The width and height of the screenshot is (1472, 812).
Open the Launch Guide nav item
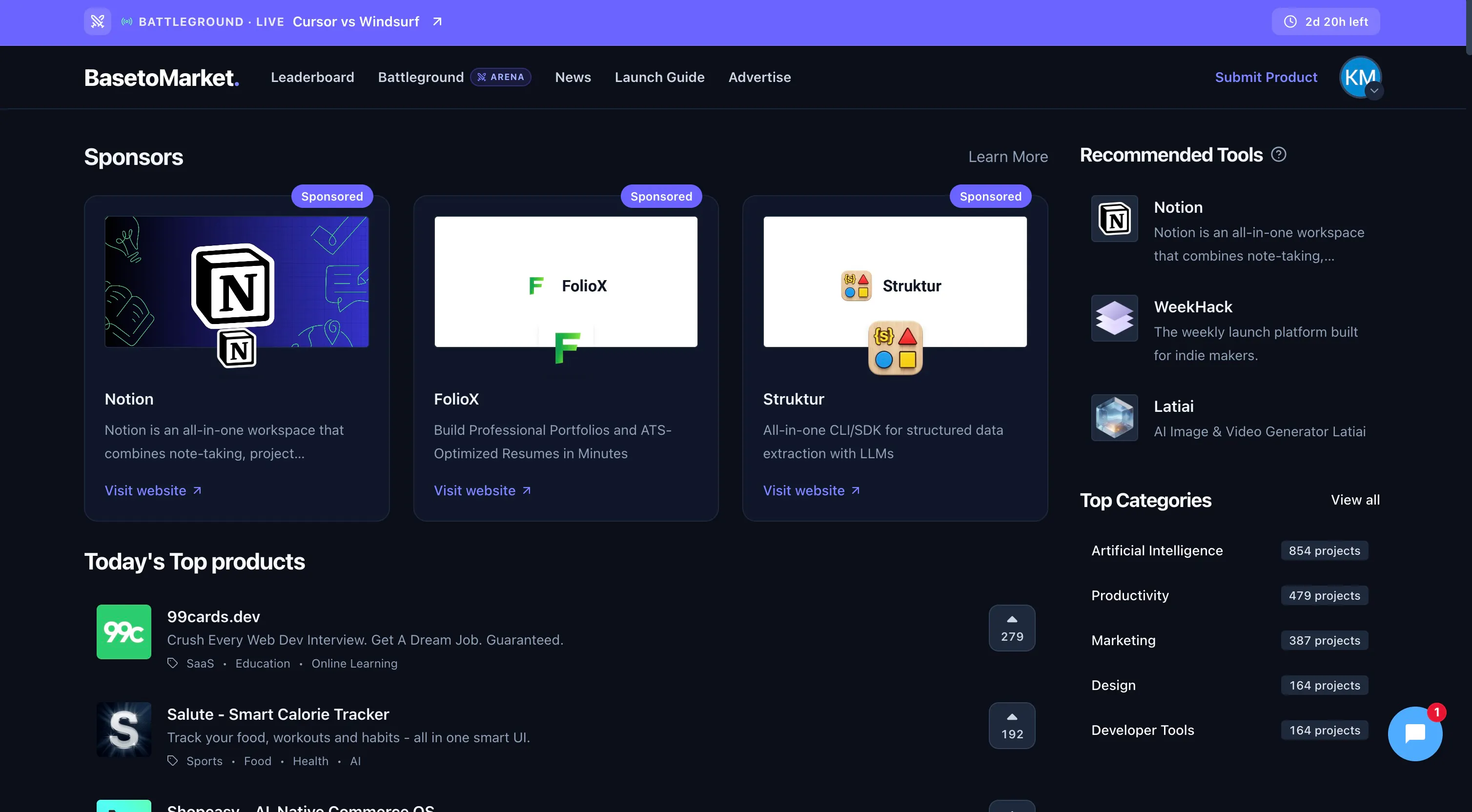tap(659, 77)
